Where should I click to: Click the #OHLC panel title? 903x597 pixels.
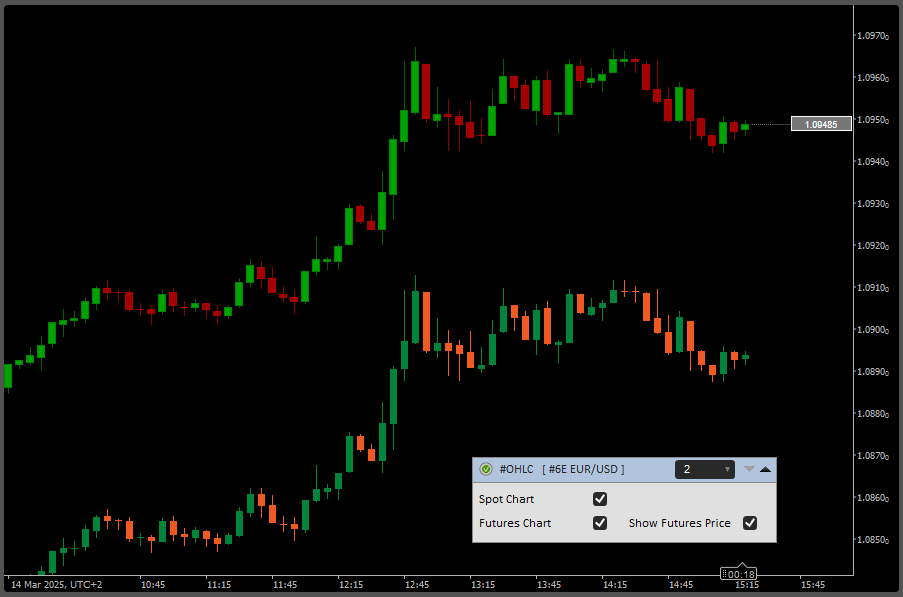(515, 469)
